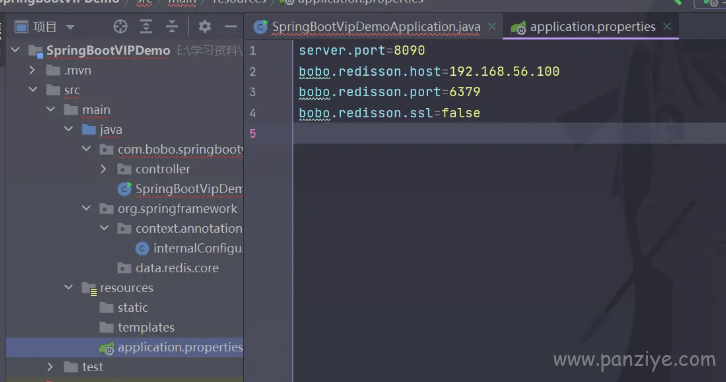
Task: Collapse the src folder
Action: [x=33, y=89]
